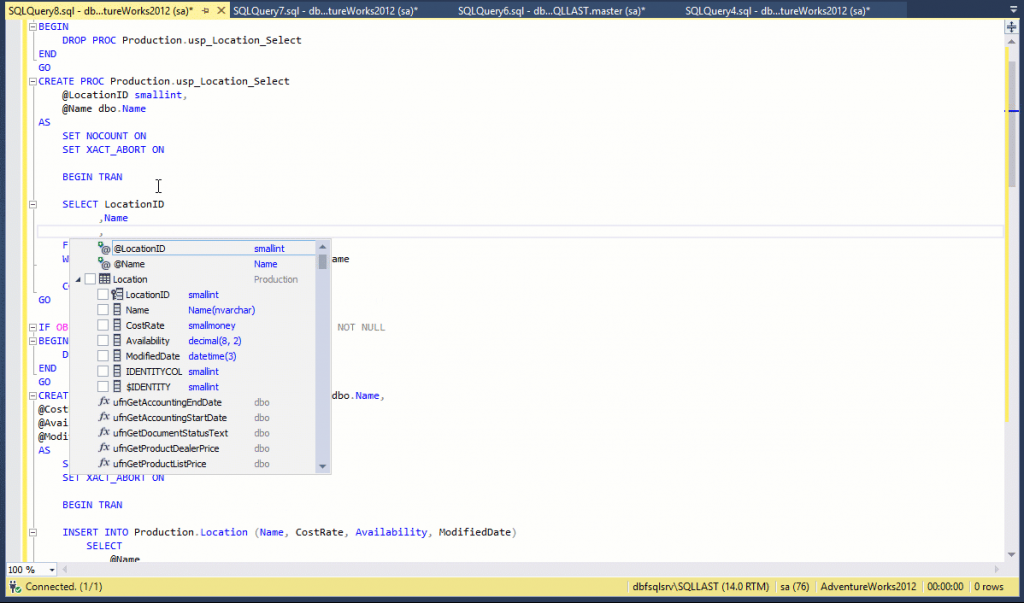The height and width of the screenshot is (603, 1024).
Task: Collapse the Location table node in suggestions
Action: [x=79, y=279]
